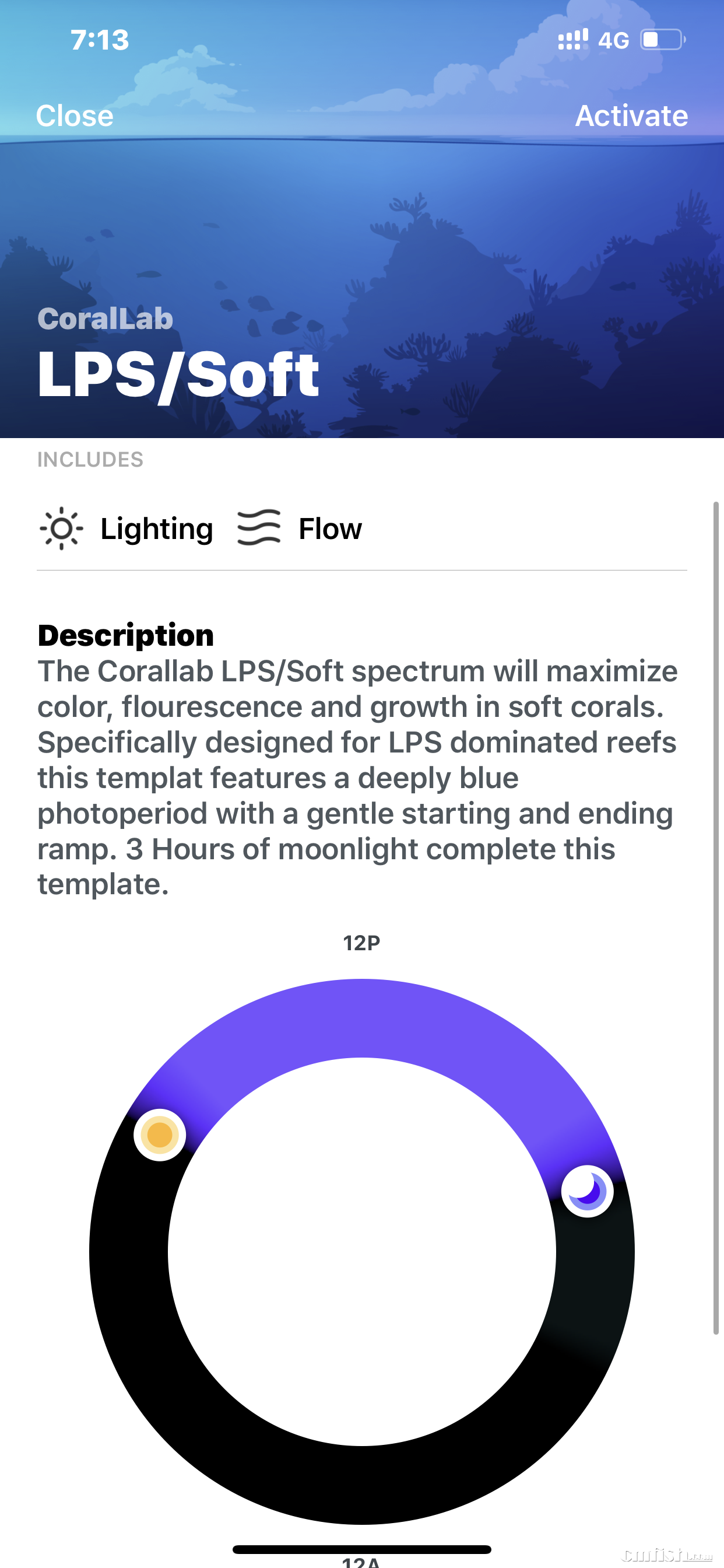Select the sunrise marker on the dial

(160, 1135)
